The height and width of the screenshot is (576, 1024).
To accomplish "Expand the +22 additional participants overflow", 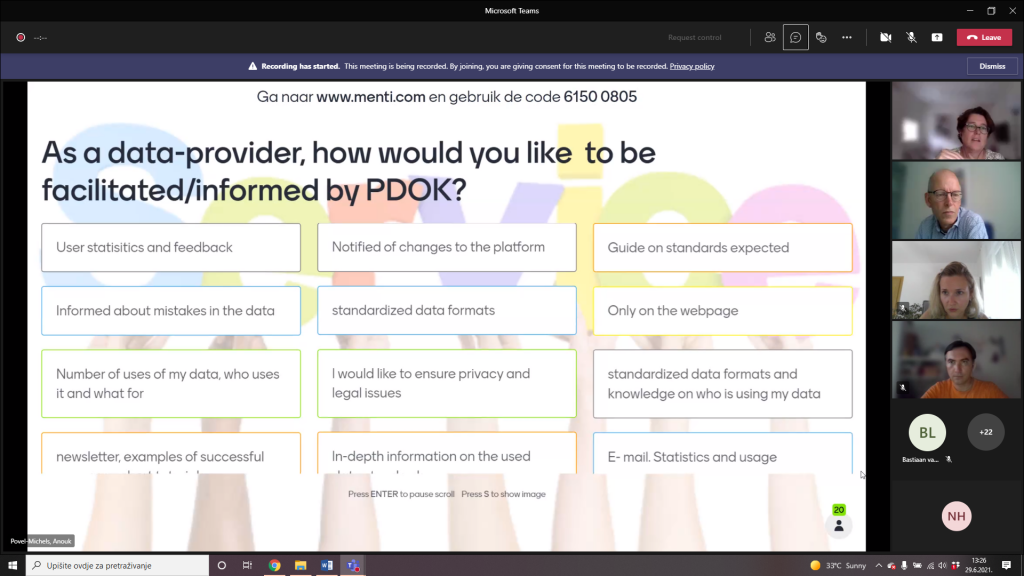I will (985, 432).
